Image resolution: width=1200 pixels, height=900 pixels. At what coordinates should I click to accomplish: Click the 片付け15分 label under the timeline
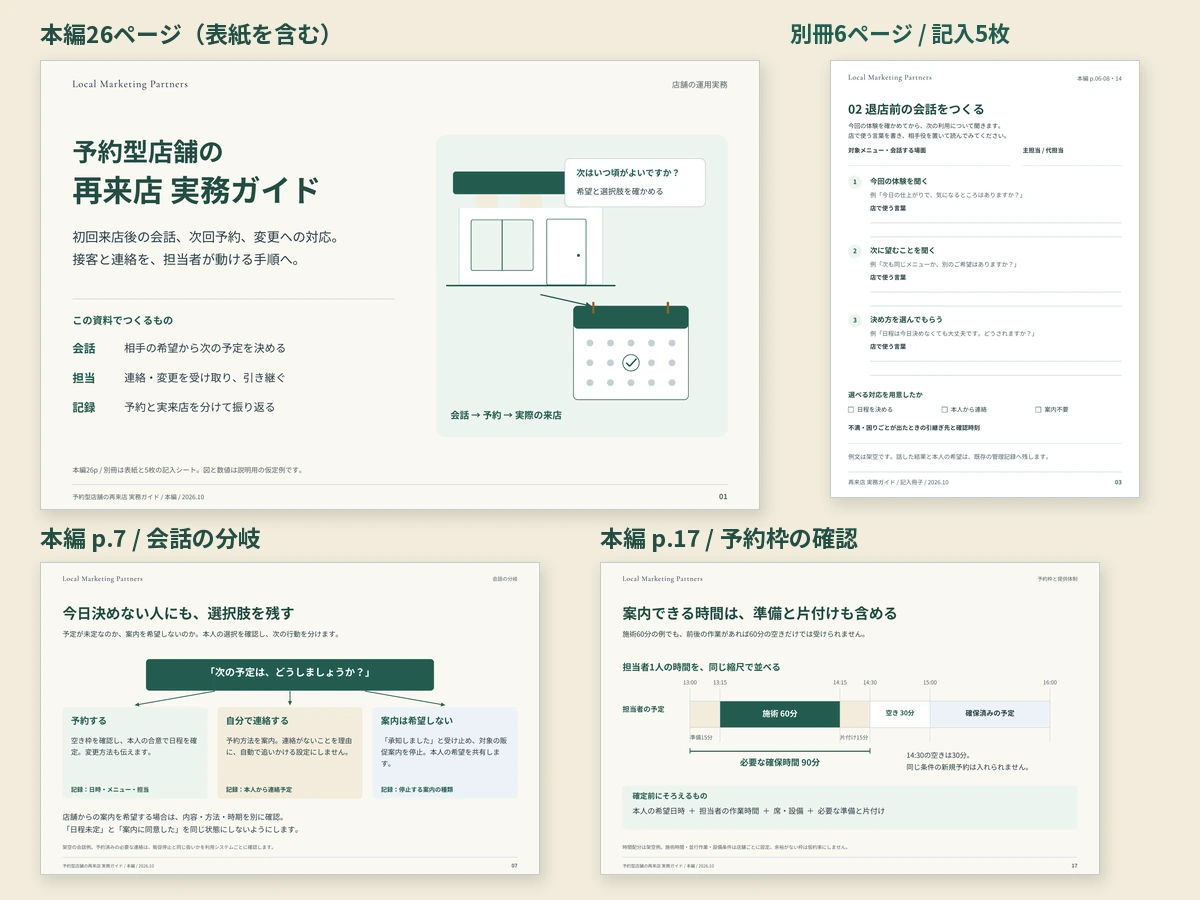(x=855, y=737)
